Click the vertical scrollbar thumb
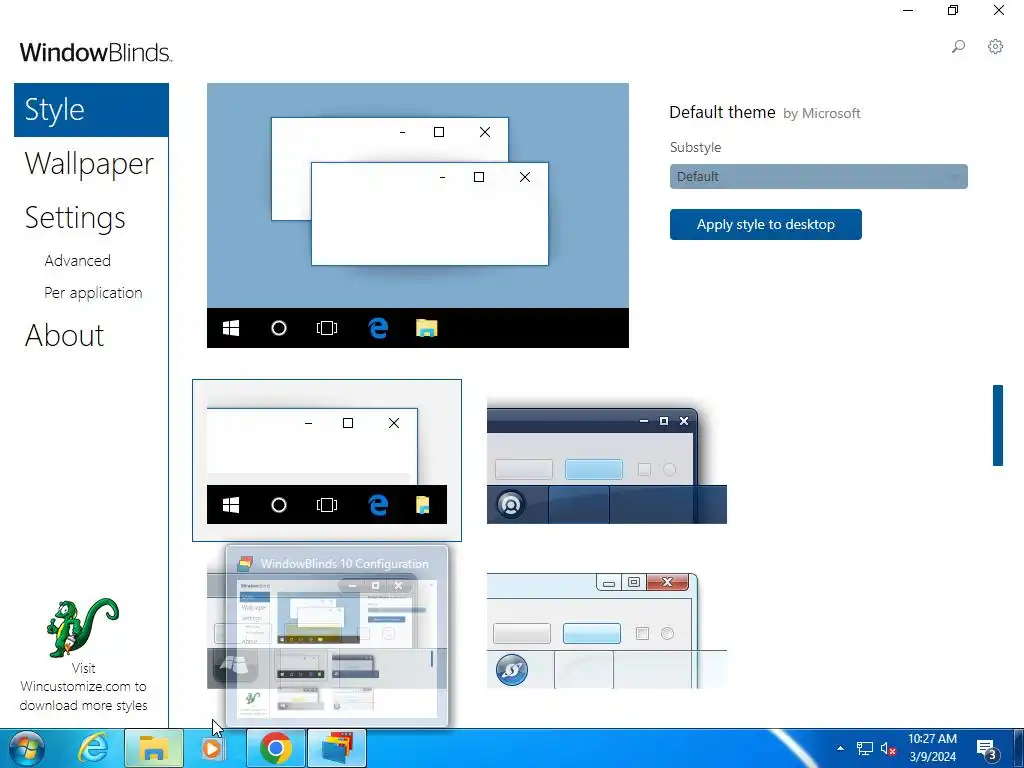 click(997, 425)
